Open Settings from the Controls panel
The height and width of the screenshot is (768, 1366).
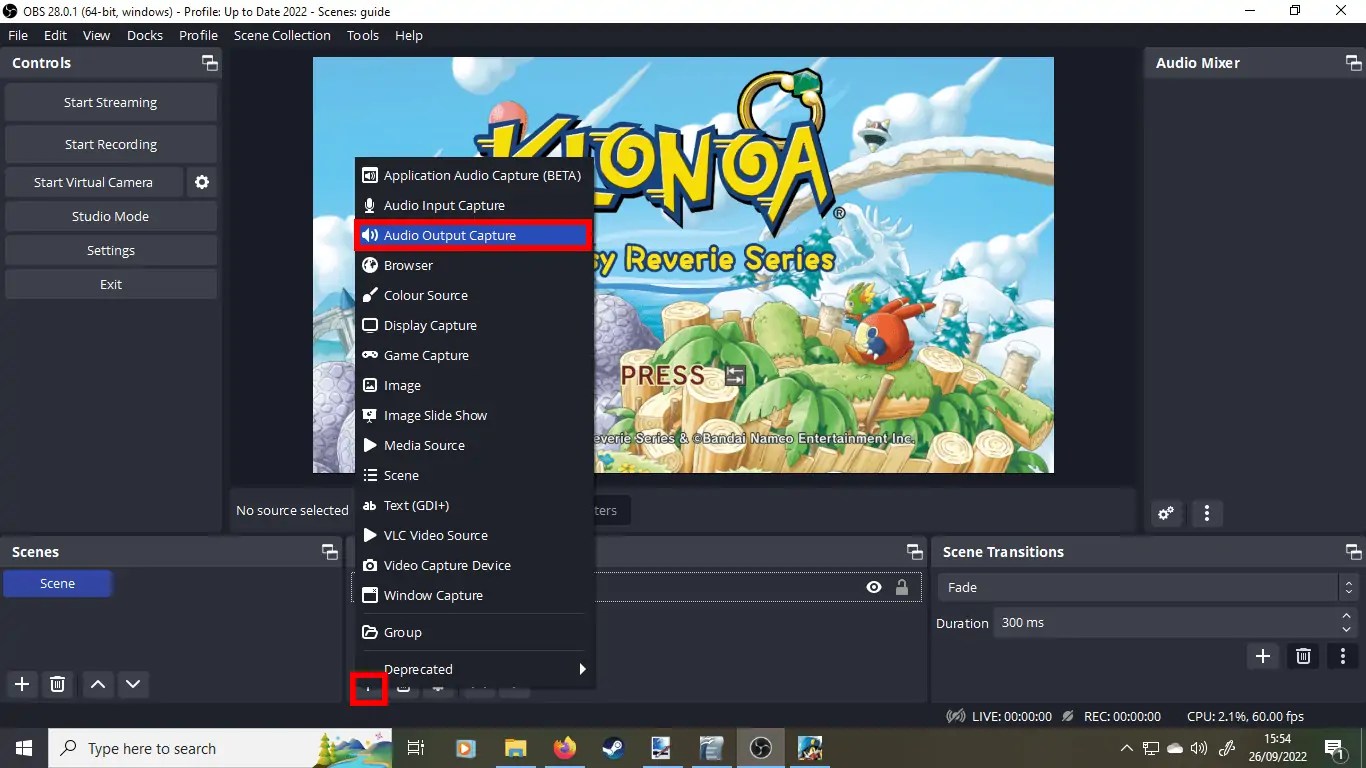click(110, 250)
